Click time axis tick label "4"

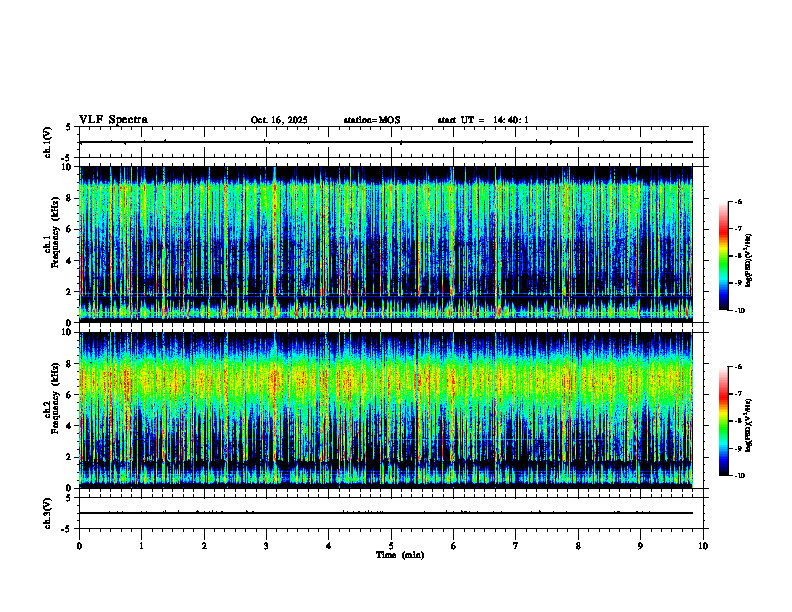click(x=328, y=546)
